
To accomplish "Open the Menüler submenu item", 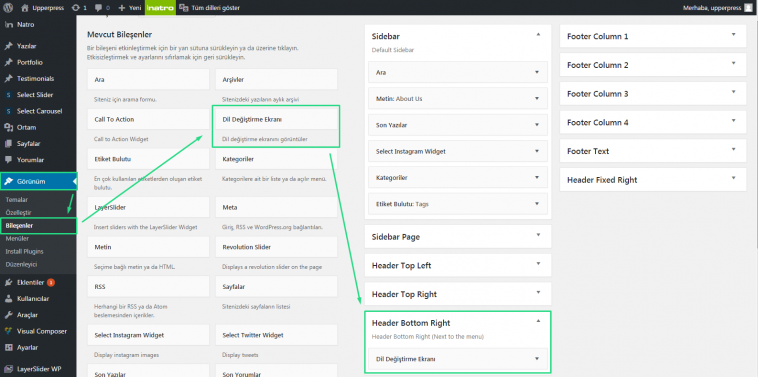I will pyautogui.click(x=17, y=239).
